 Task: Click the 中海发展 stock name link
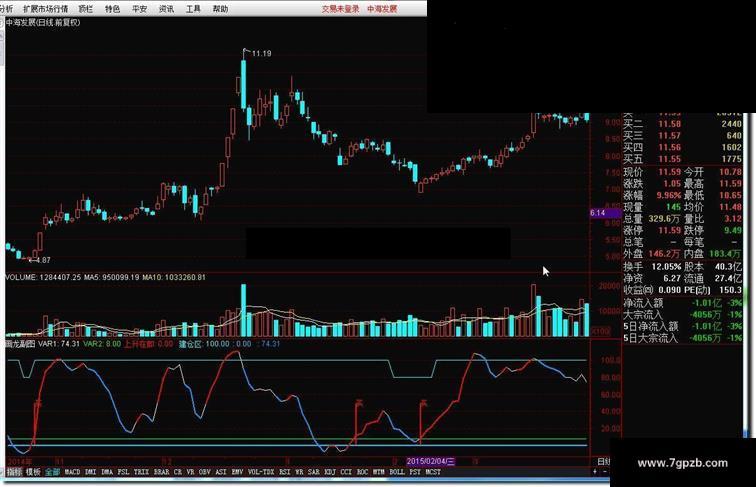pyautogui.click(x=382, y=9)
